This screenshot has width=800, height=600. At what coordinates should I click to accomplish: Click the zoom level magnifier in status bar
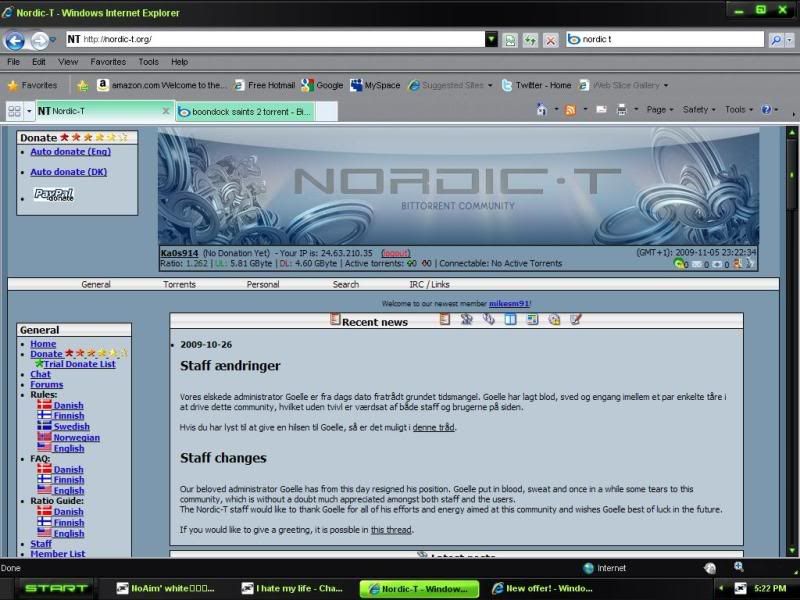[x=739, y=567]
